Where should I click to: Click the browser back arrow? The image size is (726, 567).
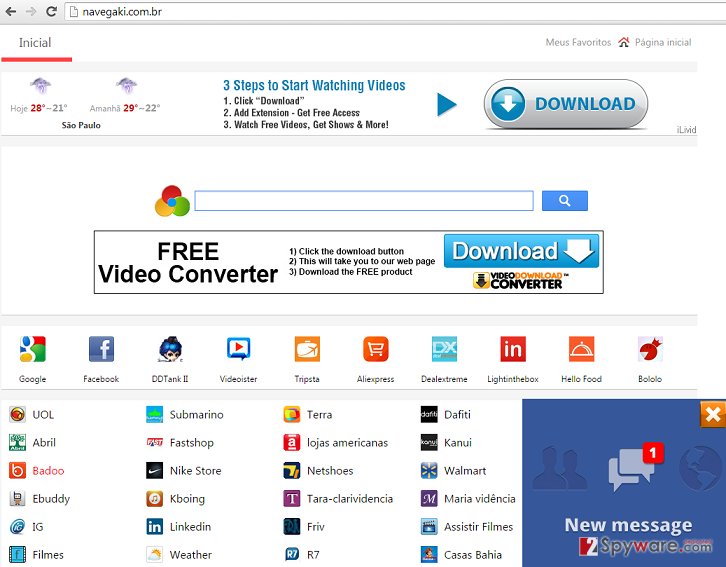coord(10,12)
